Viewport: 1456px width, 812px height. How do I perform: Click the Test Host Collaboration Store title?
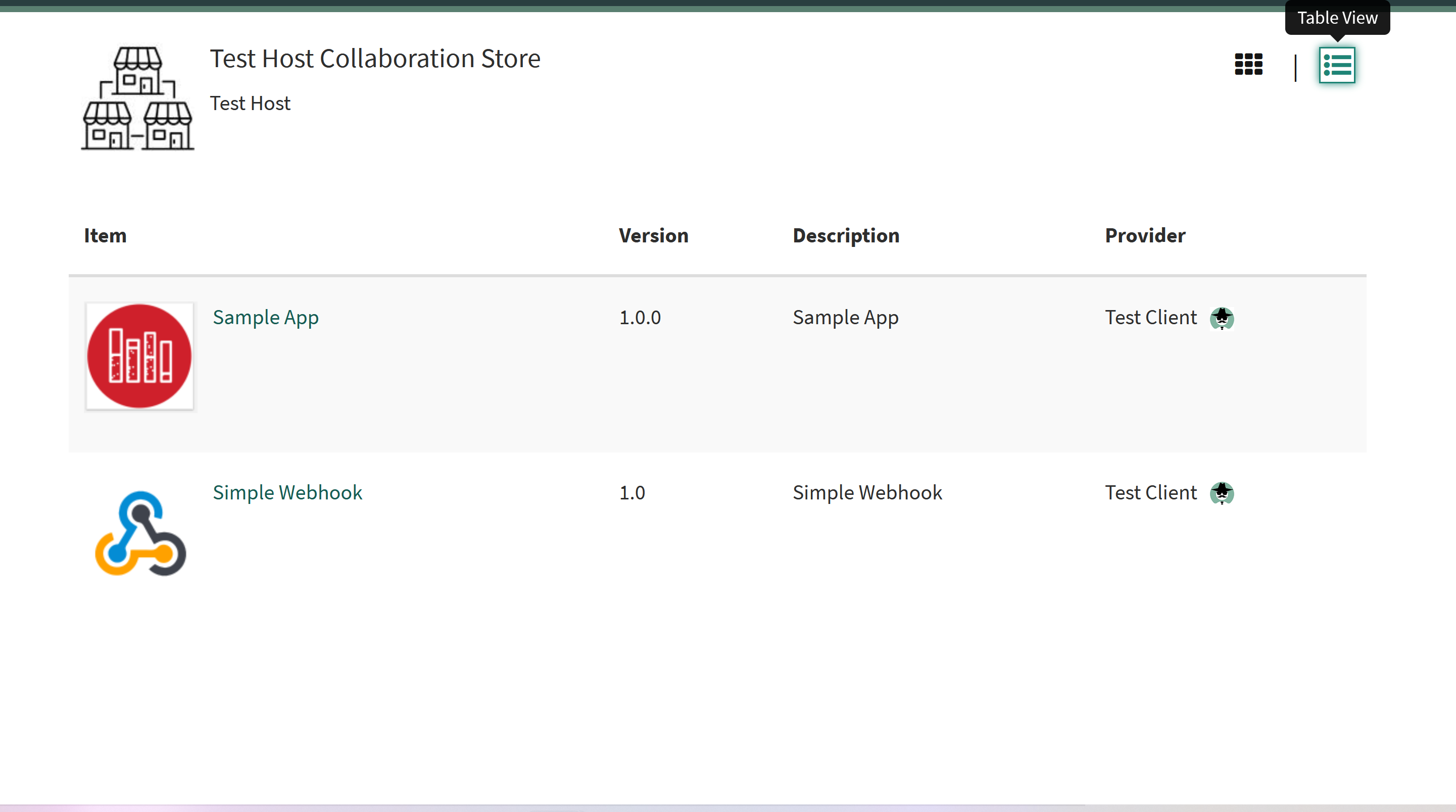coord(375,59)
